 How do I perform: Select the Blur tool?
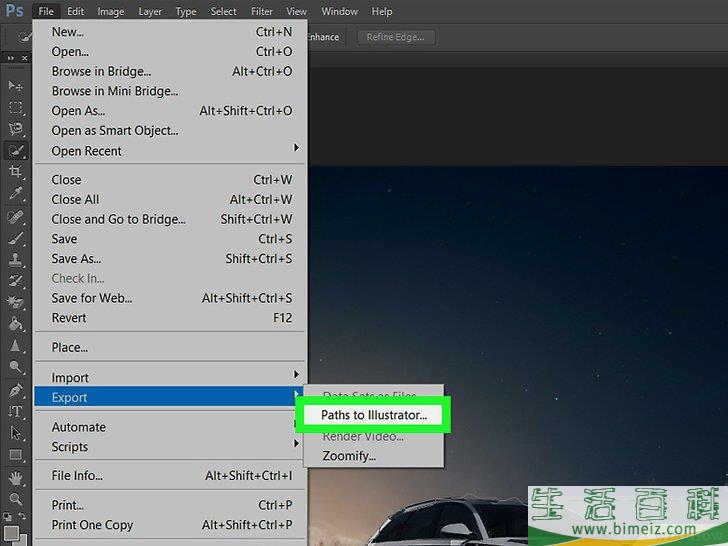pos(15,345)
